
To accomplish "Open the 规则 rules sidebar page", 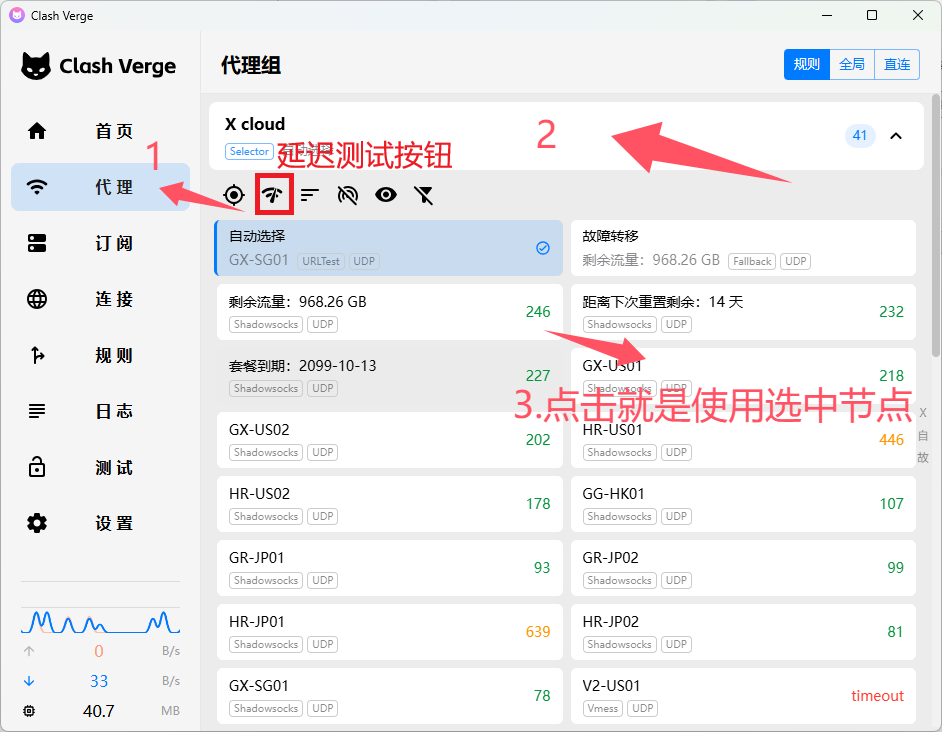I will [x=100, y=355].
